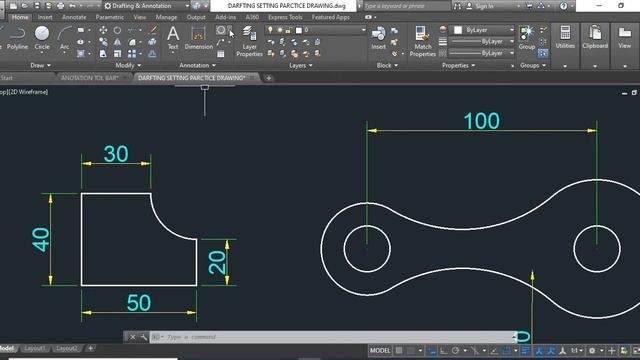Toggle Ortho mode in status bar
The image size is (640, 360).
[x=443, y=350]
